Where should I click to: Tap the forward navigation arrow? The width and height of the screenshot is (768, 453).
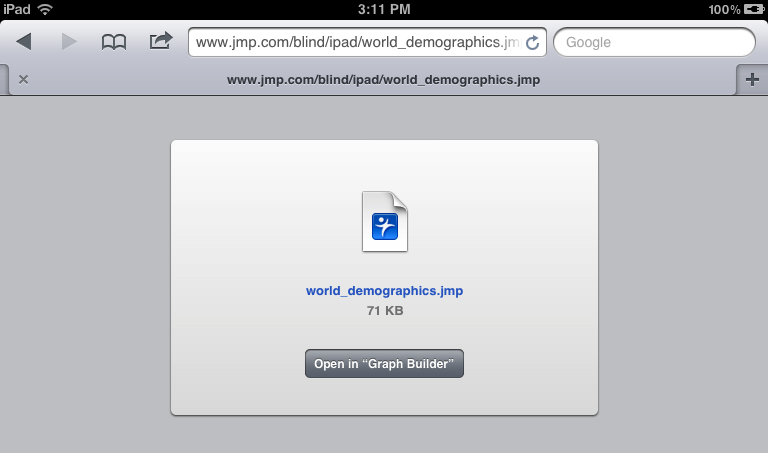click(x=69, y=42)
